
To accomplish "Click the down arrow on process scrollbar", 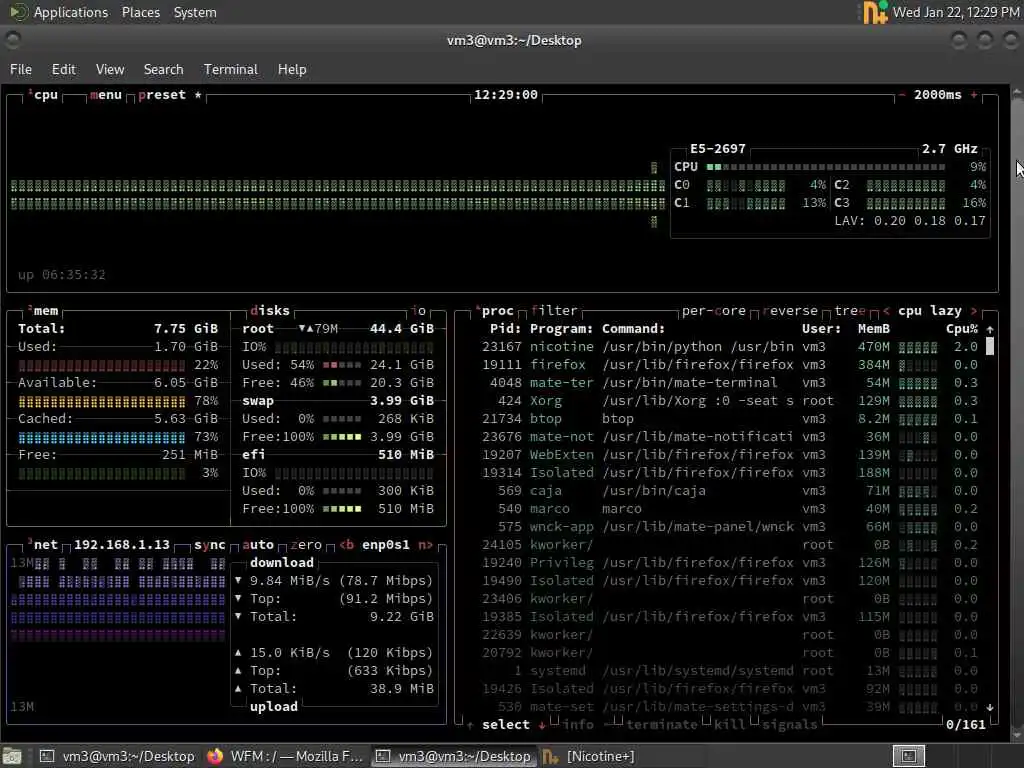I will [x=990, y=707].
